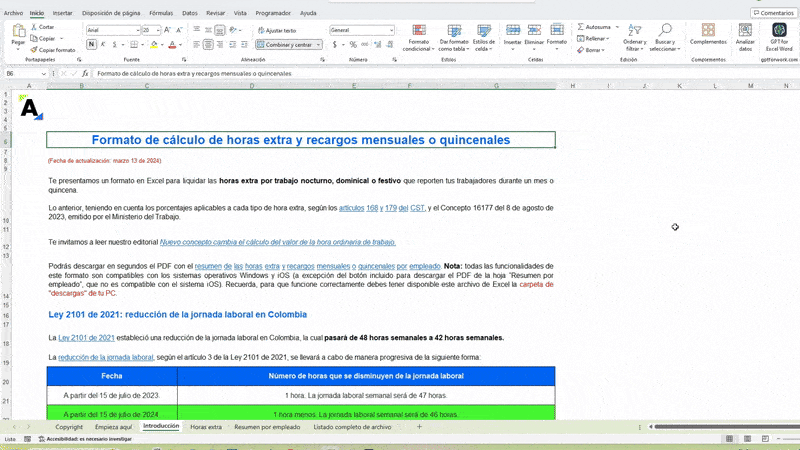Screen dimensions: 800x450
Task: Switch to the Horas extra sheet tab
Action: pyautogui.click(x=206, y=427)
